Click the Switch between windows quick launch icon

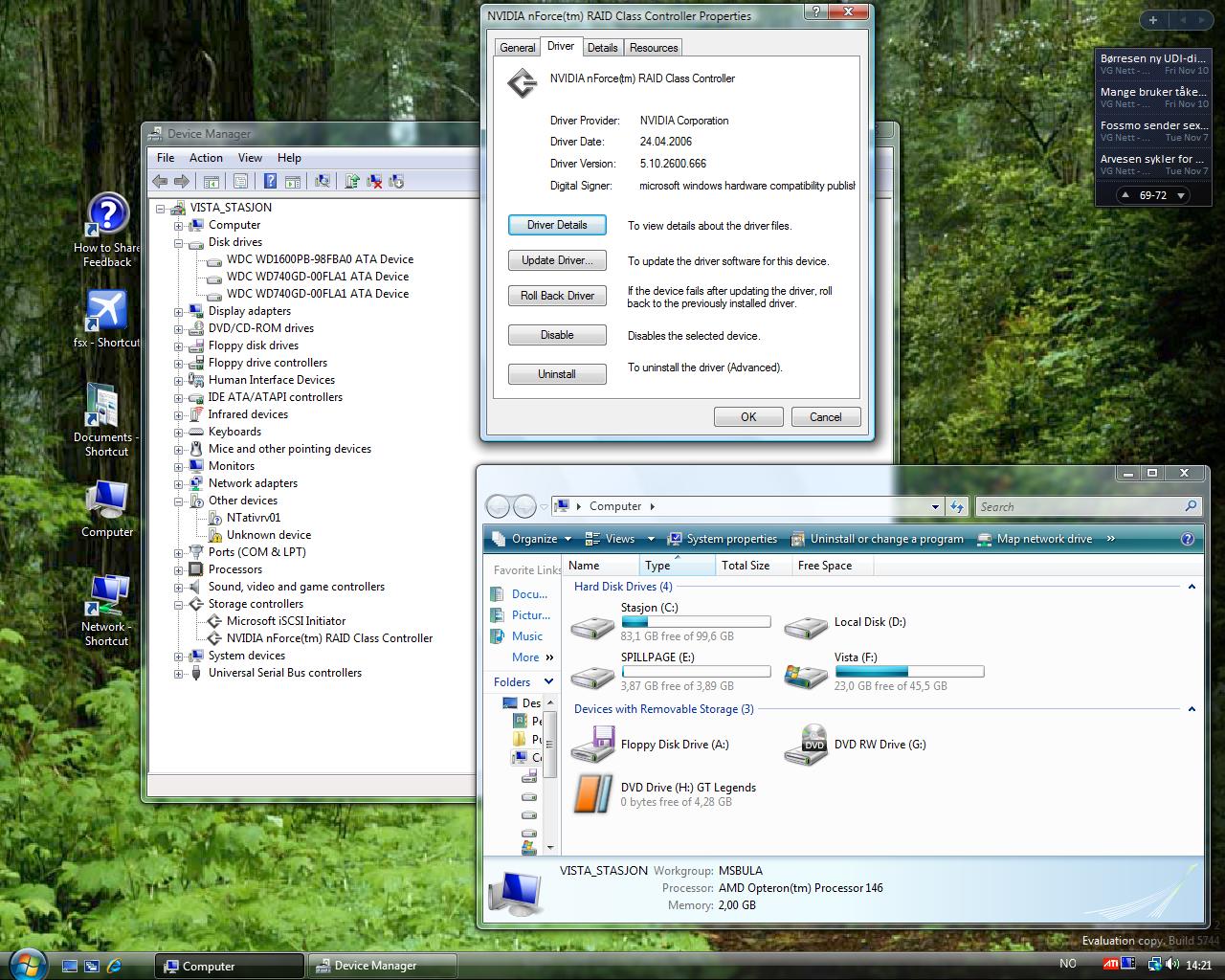[92, 966]
